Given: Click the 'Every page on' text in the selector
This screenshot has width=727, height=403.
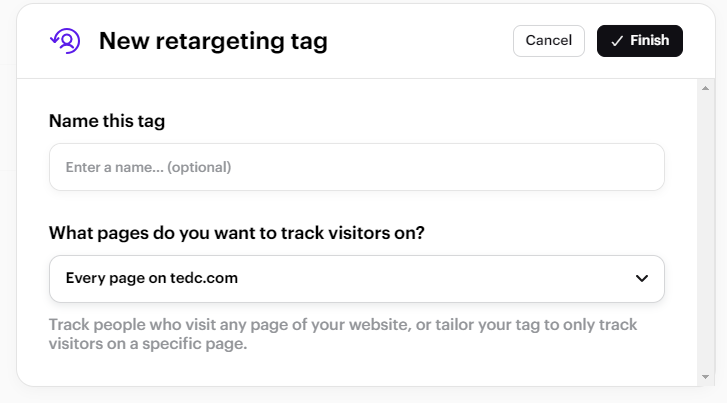Looking at the screenshot, I should tap(116, 278).
